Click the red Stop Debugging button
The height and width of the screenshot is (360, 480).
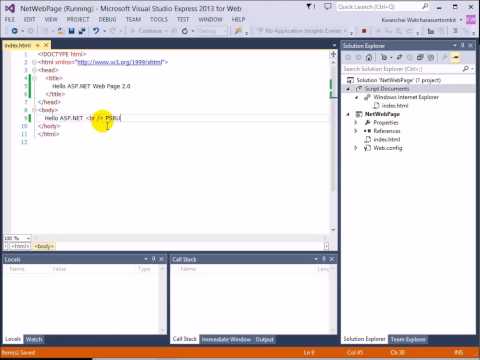click(364, 31)
